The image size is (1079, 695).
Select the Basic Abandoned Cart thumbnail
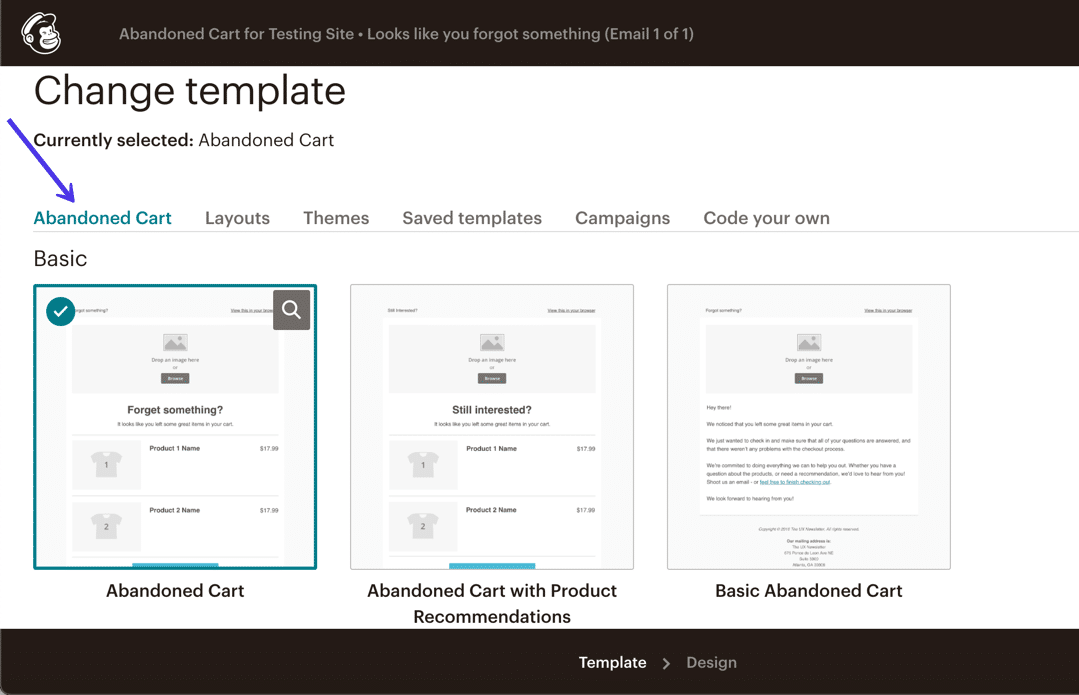tap(808, 426)
